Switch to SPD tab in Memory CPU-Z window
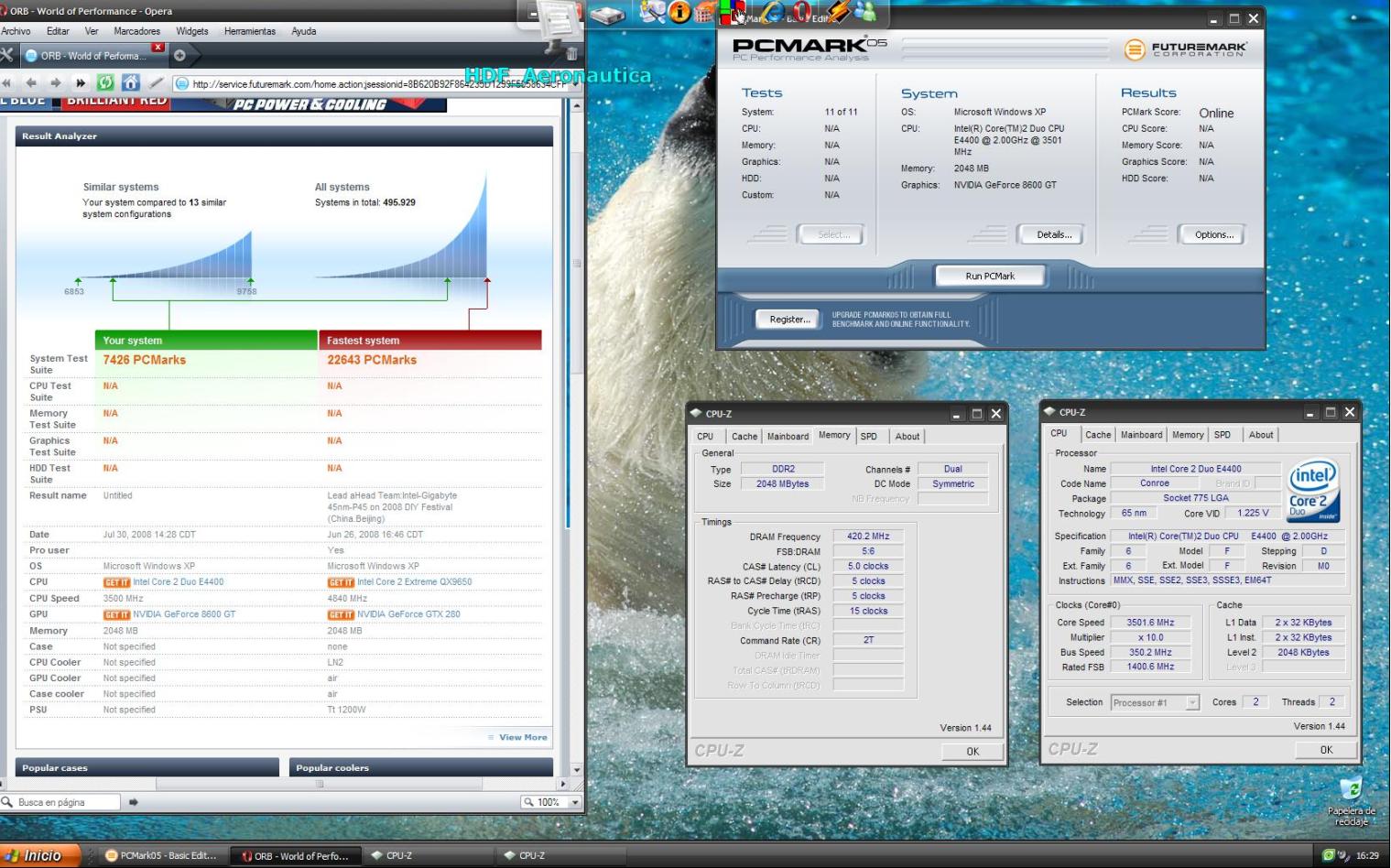 (x=868, y=437)
